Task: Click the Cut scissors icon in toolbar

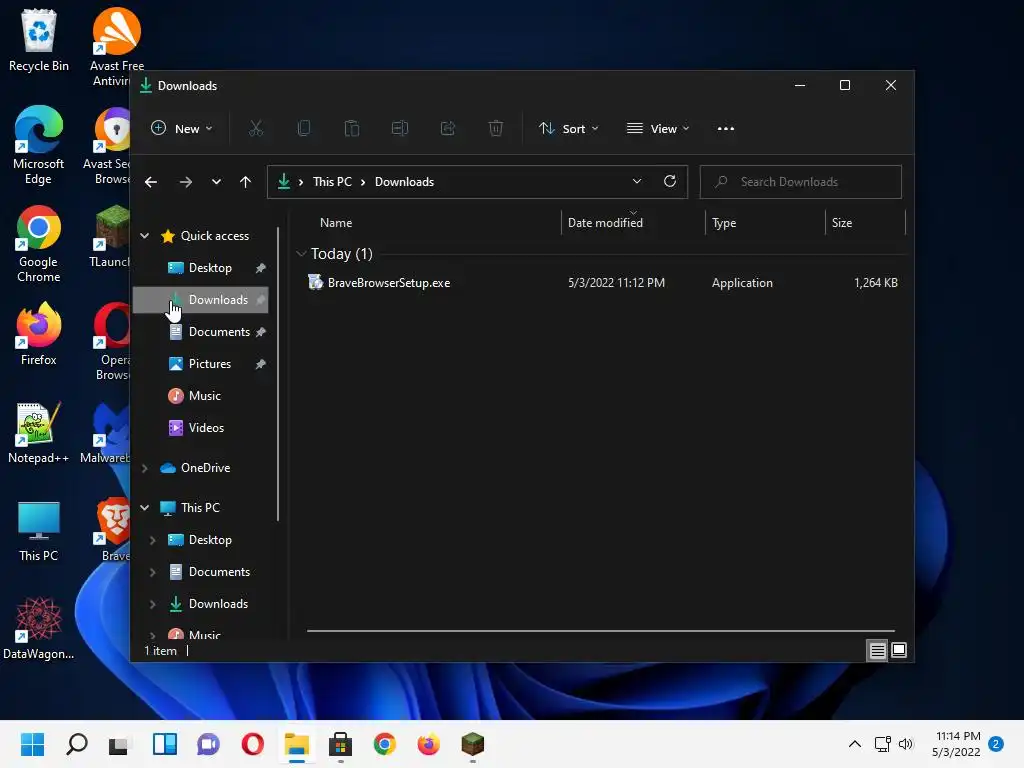Action: [256, 129]
